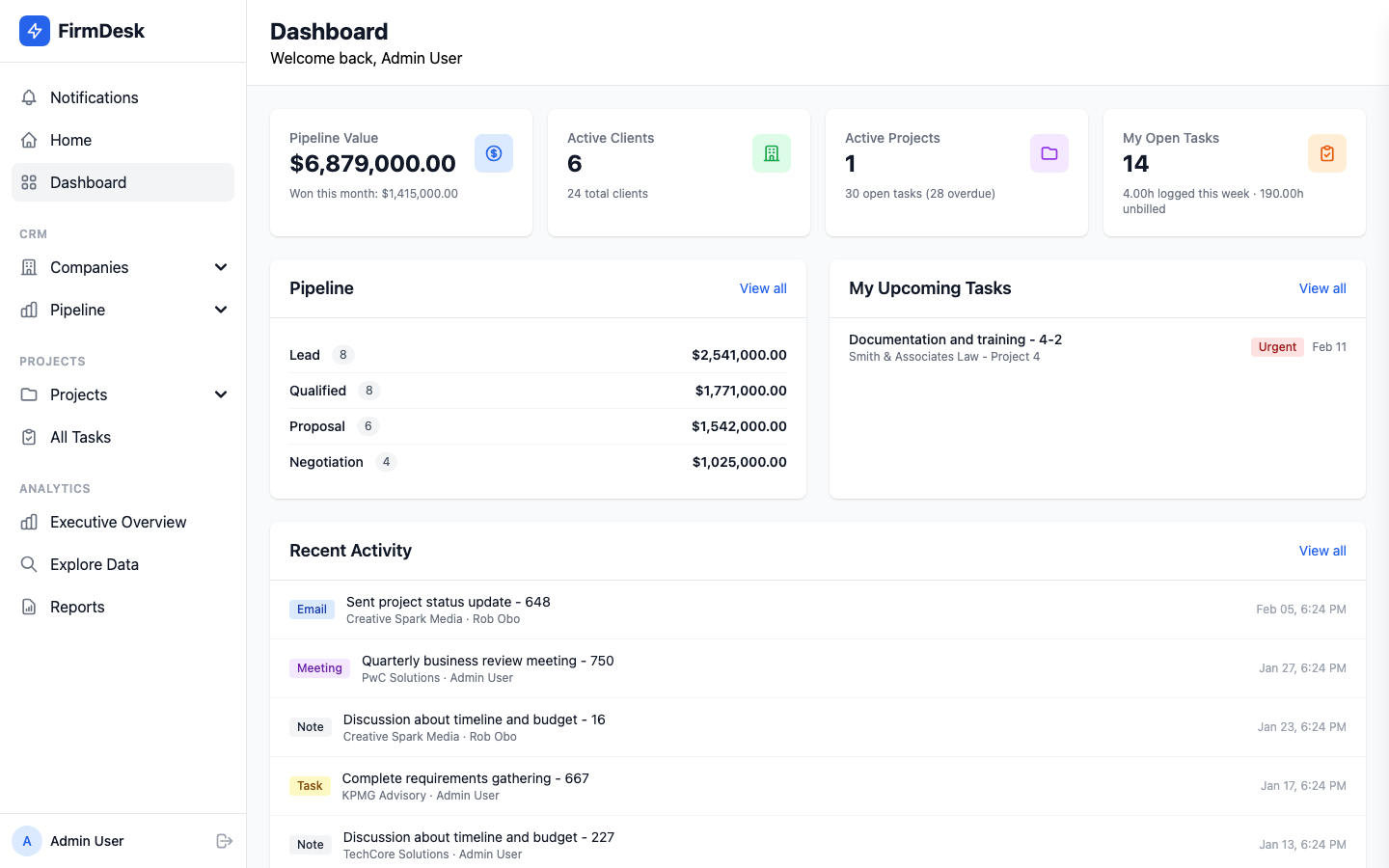This screenshot has height=868, width=1389.
Task: Open Explore Data via magnifier icon
Action: coord(29,564)
